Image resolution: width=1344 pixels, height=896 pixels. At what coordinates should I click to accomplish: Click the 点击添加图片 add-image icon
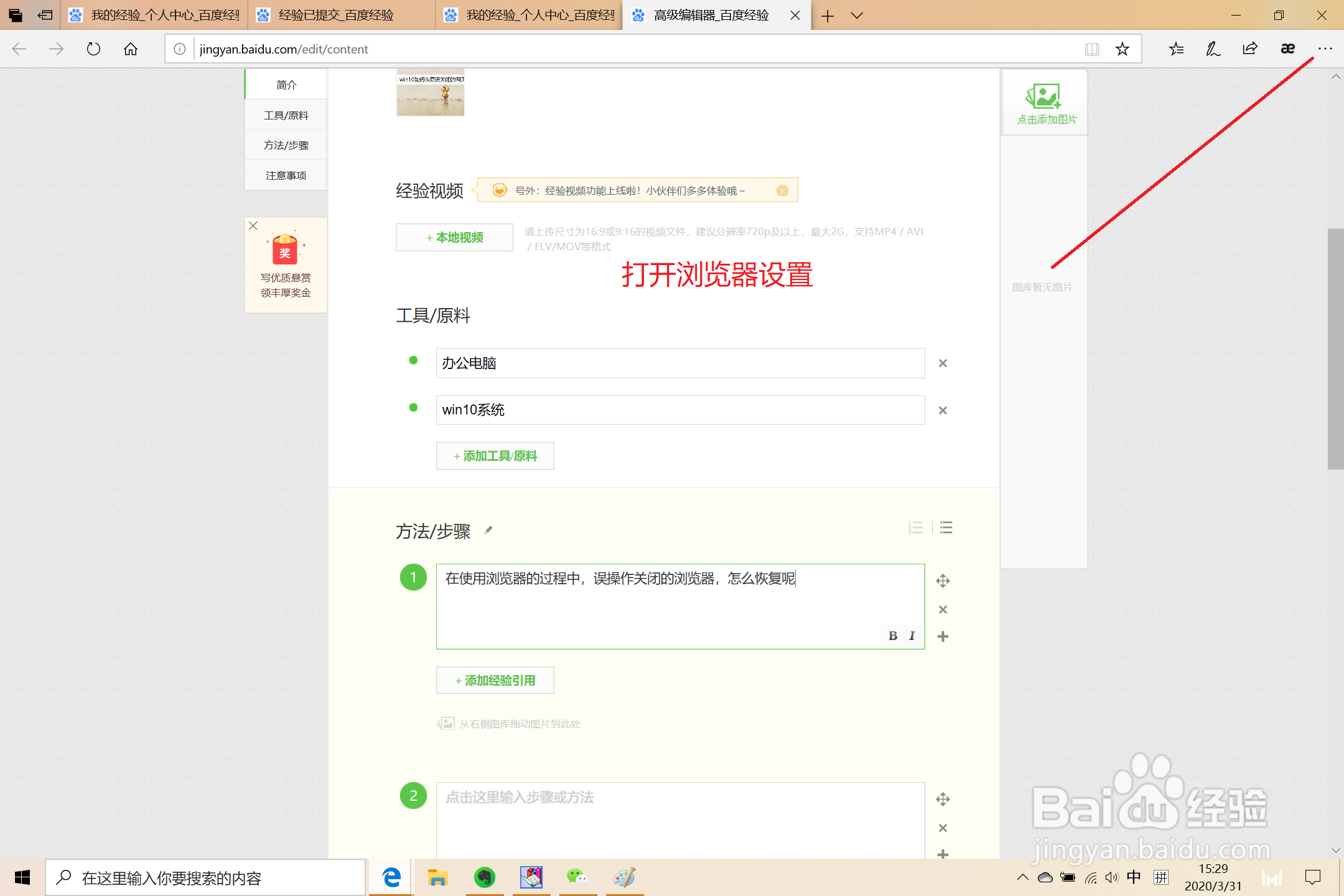point(1043,96)
